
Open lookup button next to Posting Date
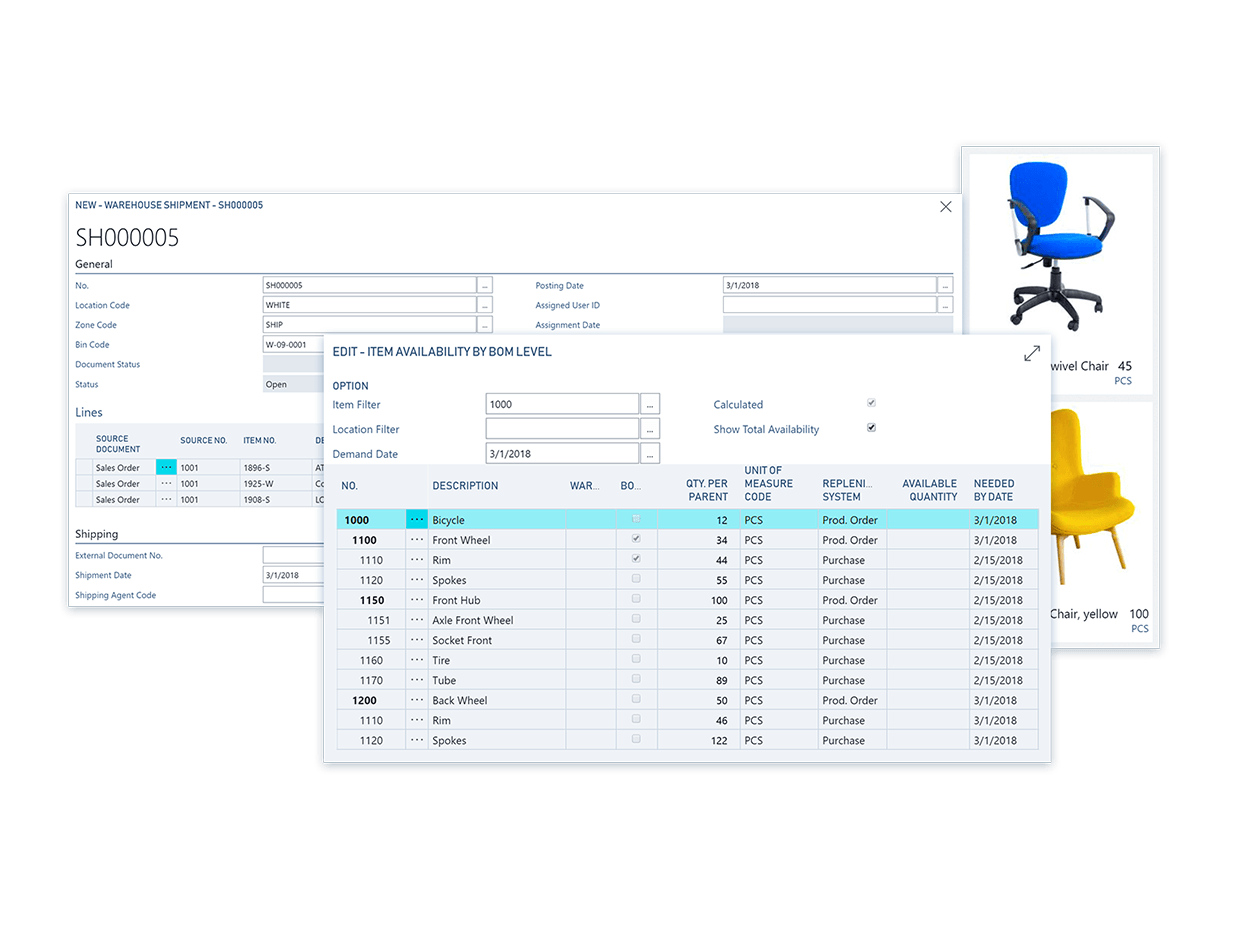[x=945, y=285]
